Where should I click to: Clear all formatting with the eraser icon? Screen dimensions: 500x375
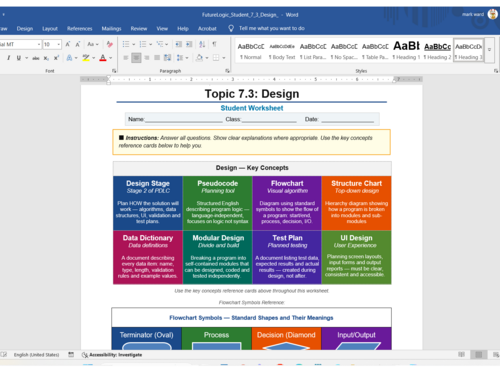[x=109, y=44]
